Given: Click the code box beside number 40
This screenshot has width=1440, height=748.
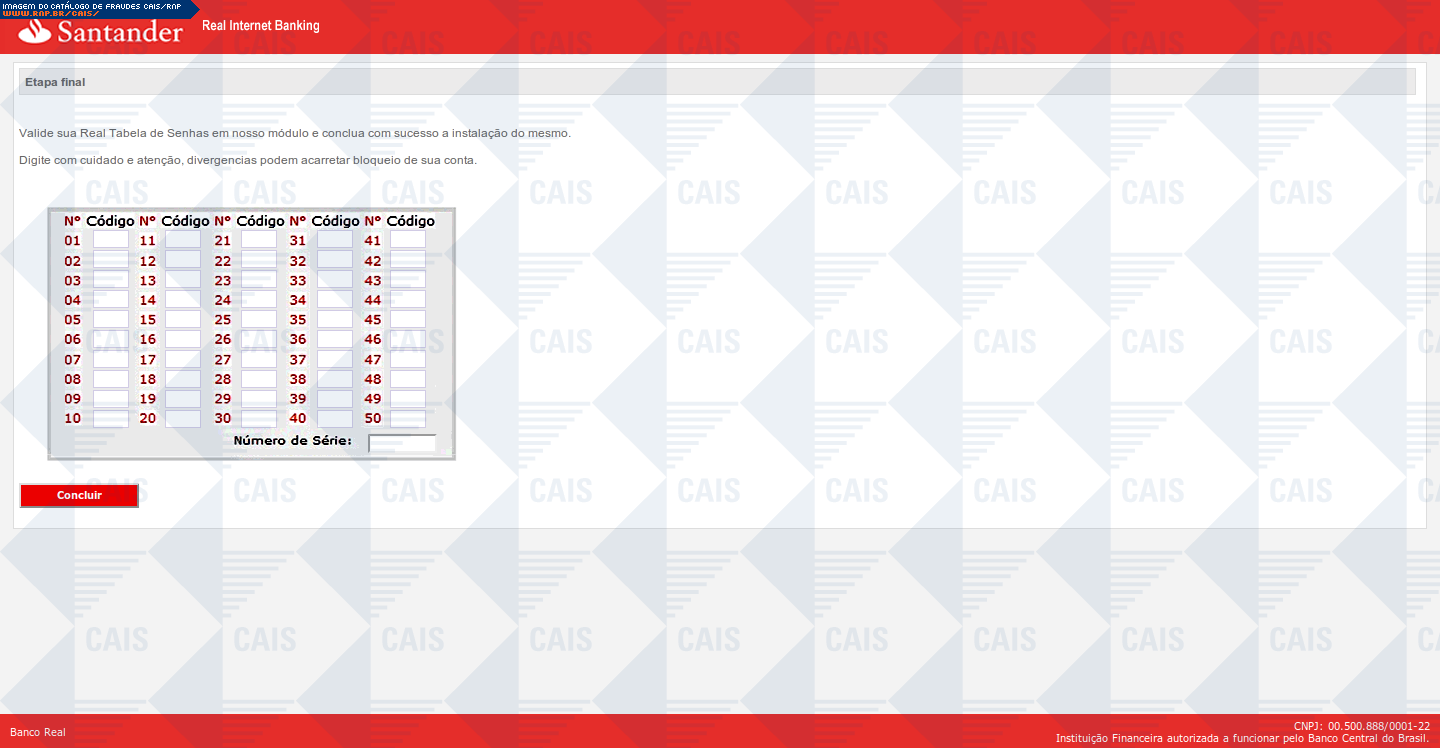Looking at the screenshot, I should 335,419.
